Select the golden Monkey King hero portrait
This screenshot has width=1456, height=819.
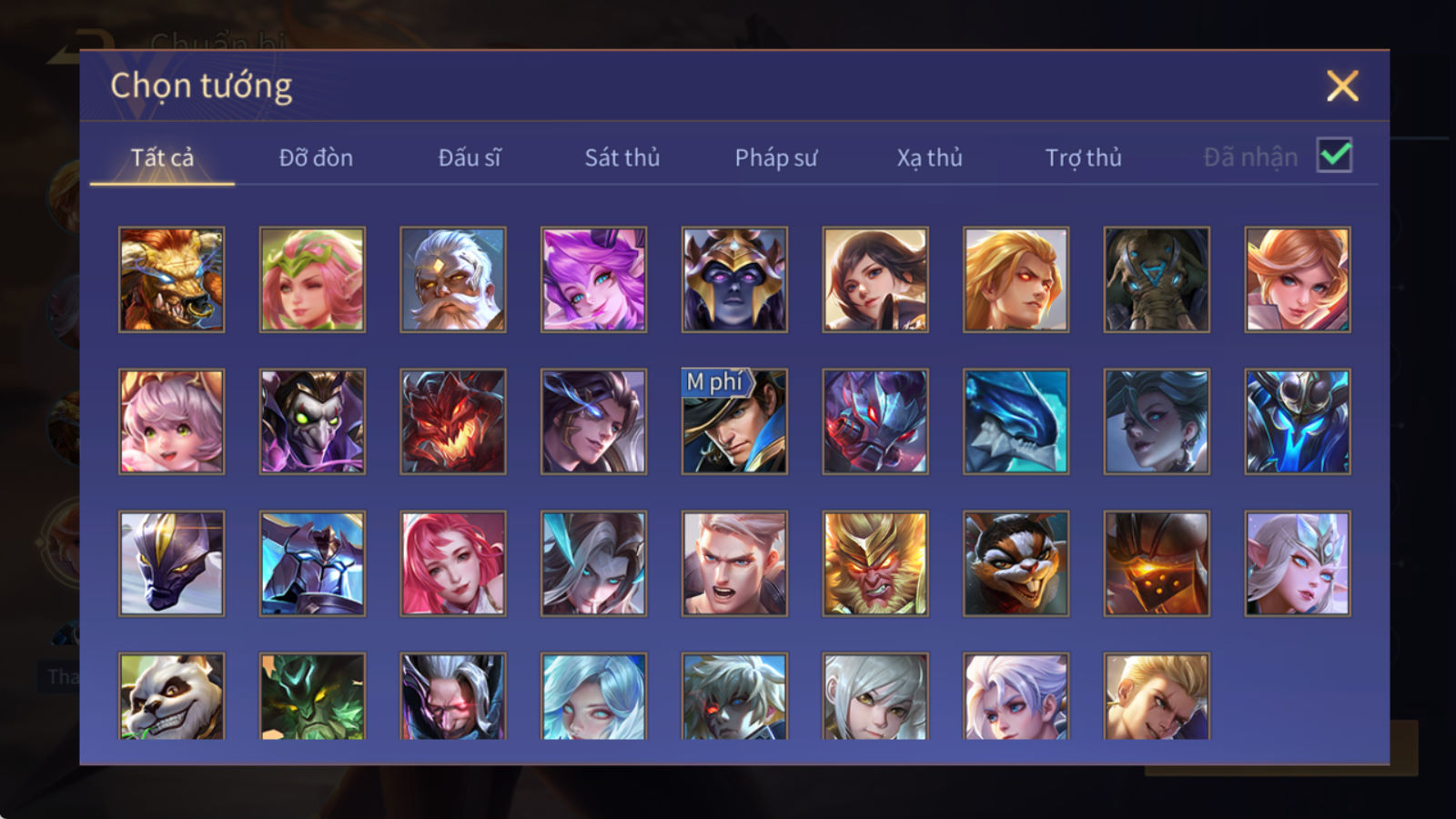875,563
